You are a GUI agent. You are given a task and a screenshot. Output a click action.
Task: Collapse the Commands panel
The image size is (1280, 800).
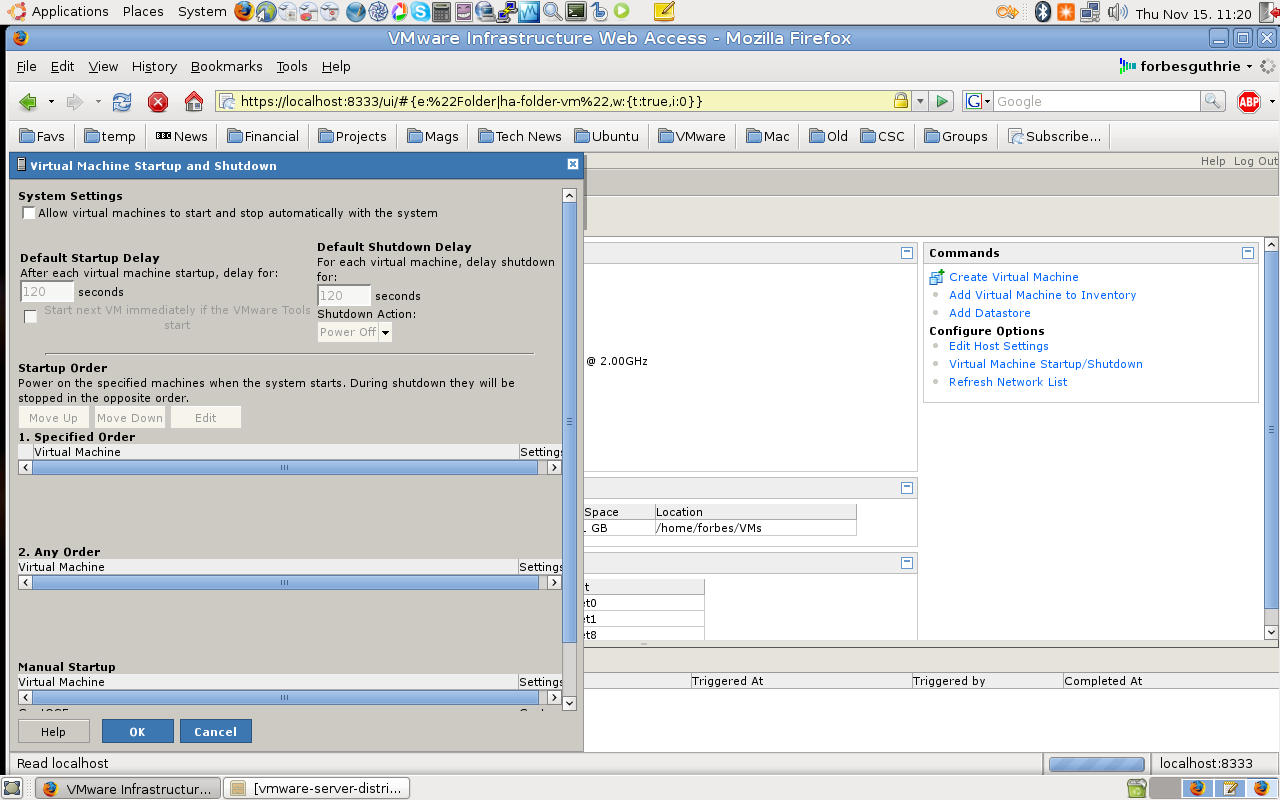(1248, 253)
